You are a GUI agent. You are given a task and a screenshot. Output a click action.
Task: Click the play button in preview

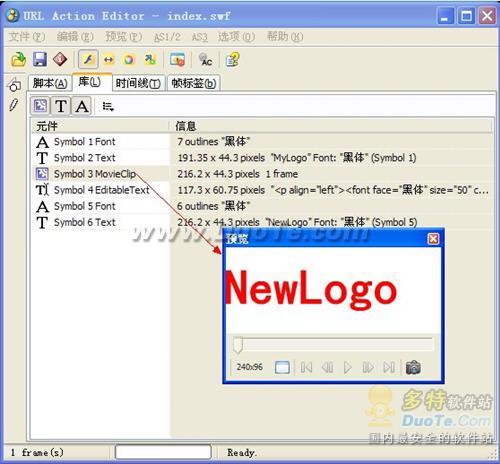pos(347,367)
